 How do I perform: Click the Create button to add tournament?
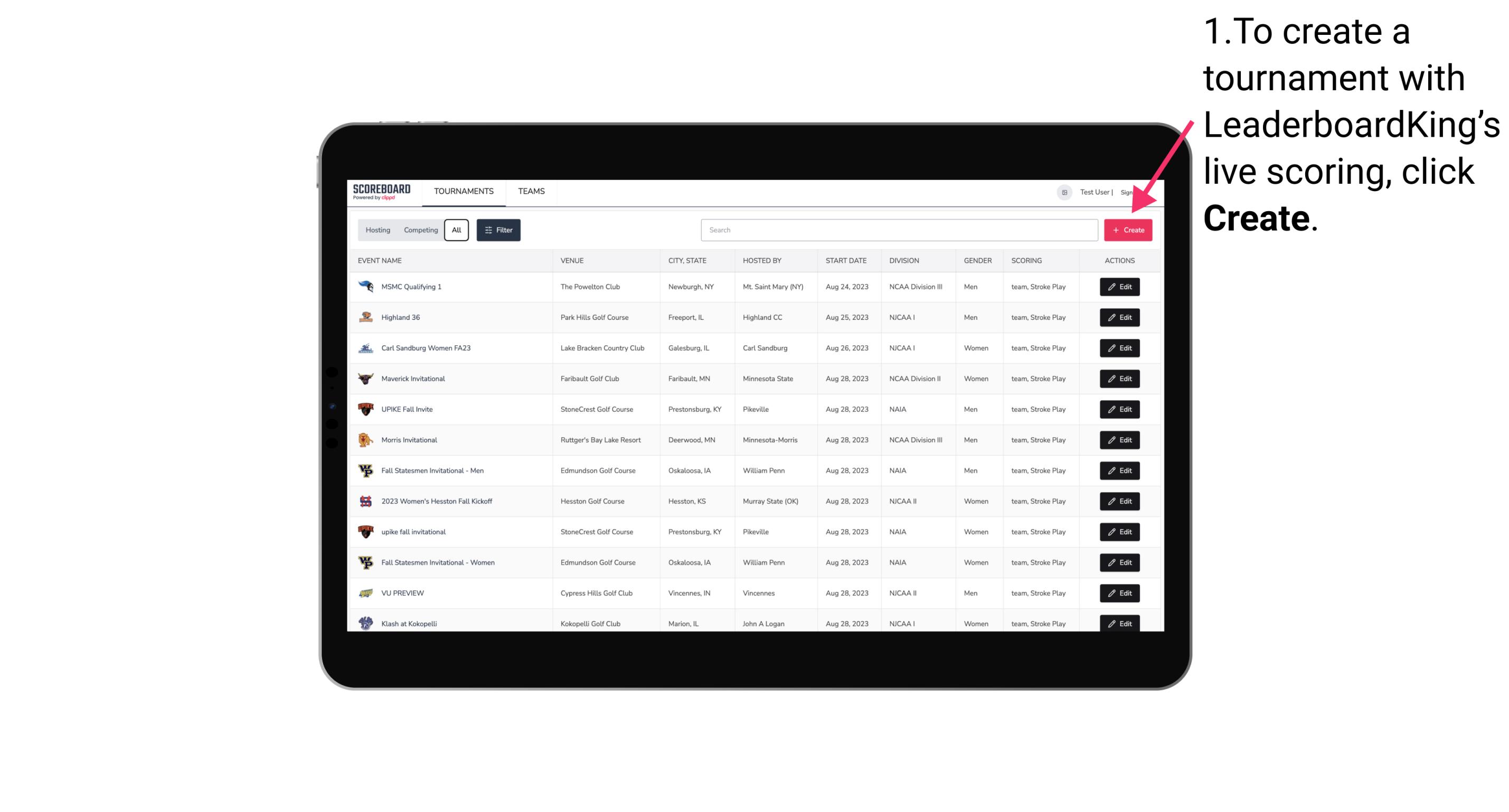1128,229
